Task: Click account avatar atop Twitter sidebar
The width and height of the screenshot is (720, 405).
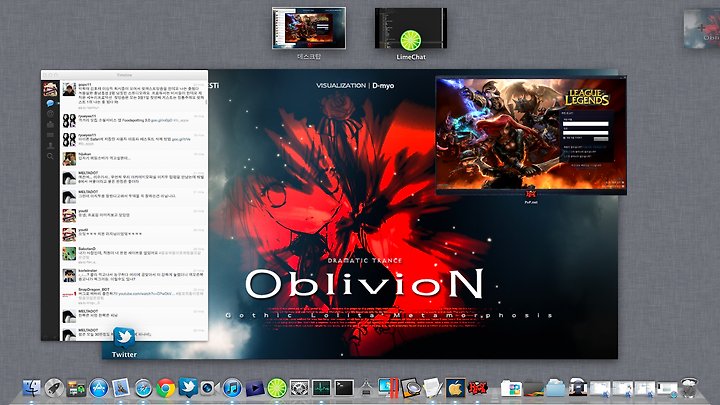Action: (50, 89)
